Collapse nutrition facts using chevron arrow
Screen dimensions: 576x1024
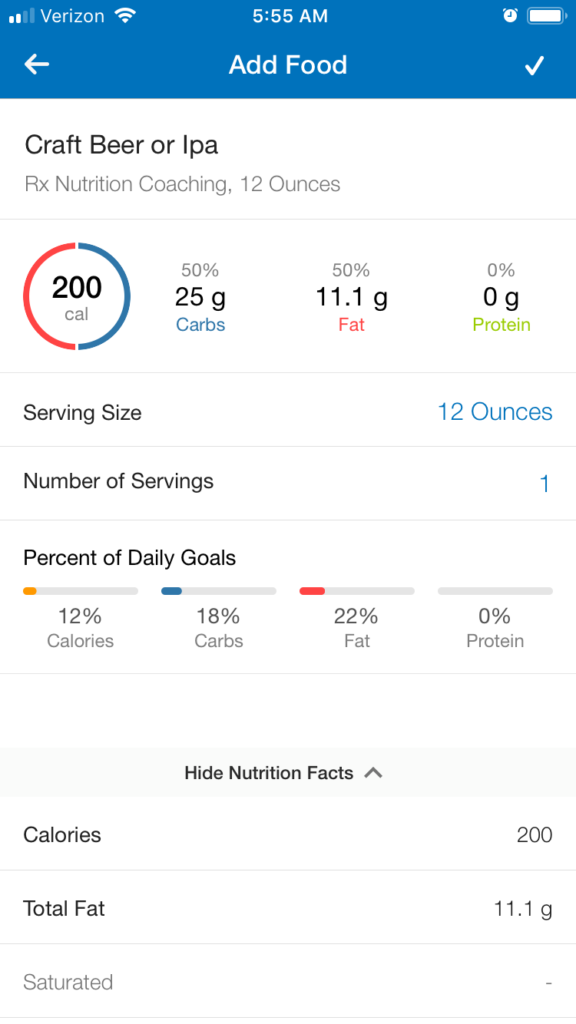point(373,773)
